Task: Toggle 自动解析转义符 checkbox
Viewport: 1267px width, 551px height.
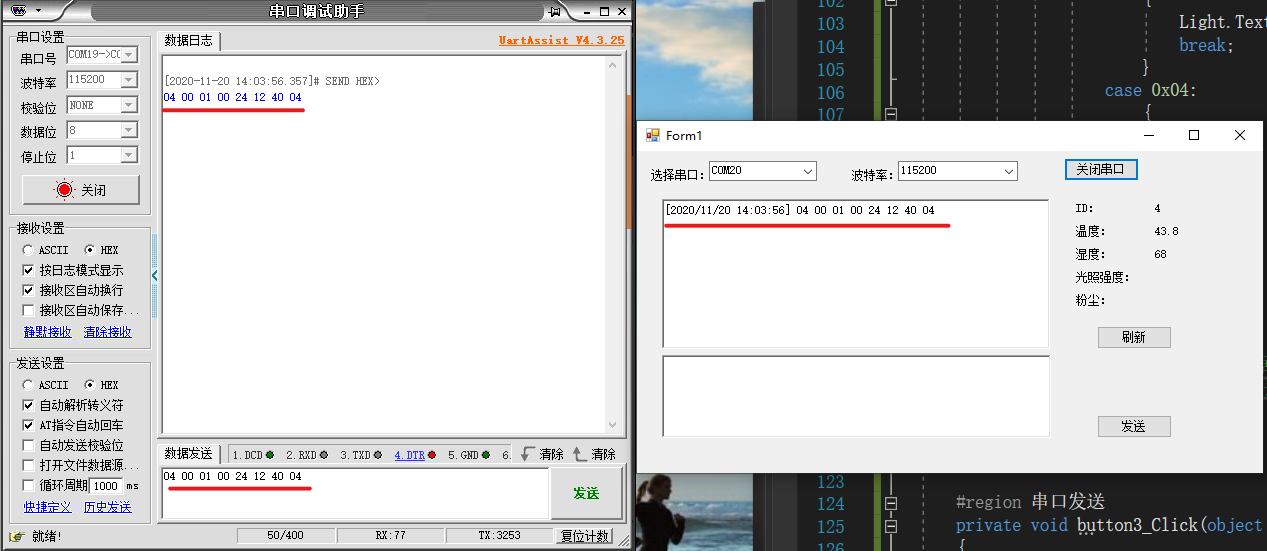Action: tap(28, 405)
